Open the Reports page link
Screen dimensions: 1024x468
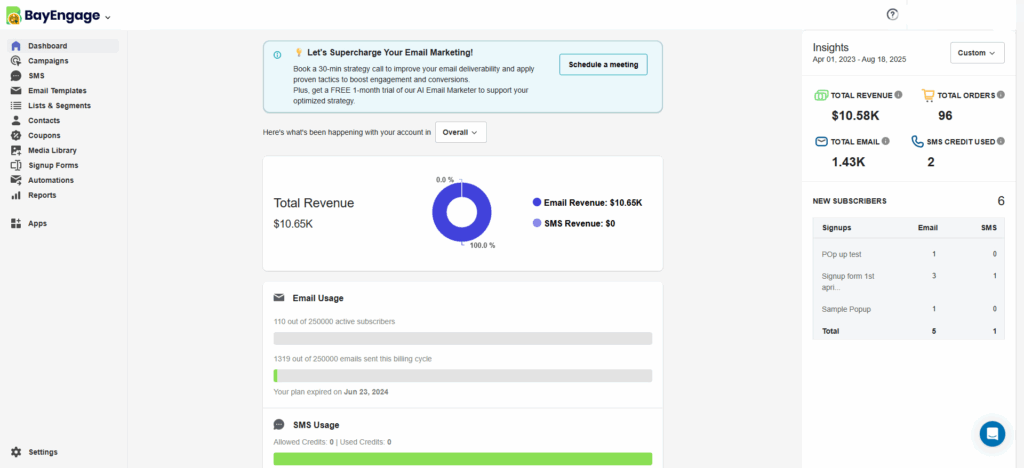[x=42, y=195]
